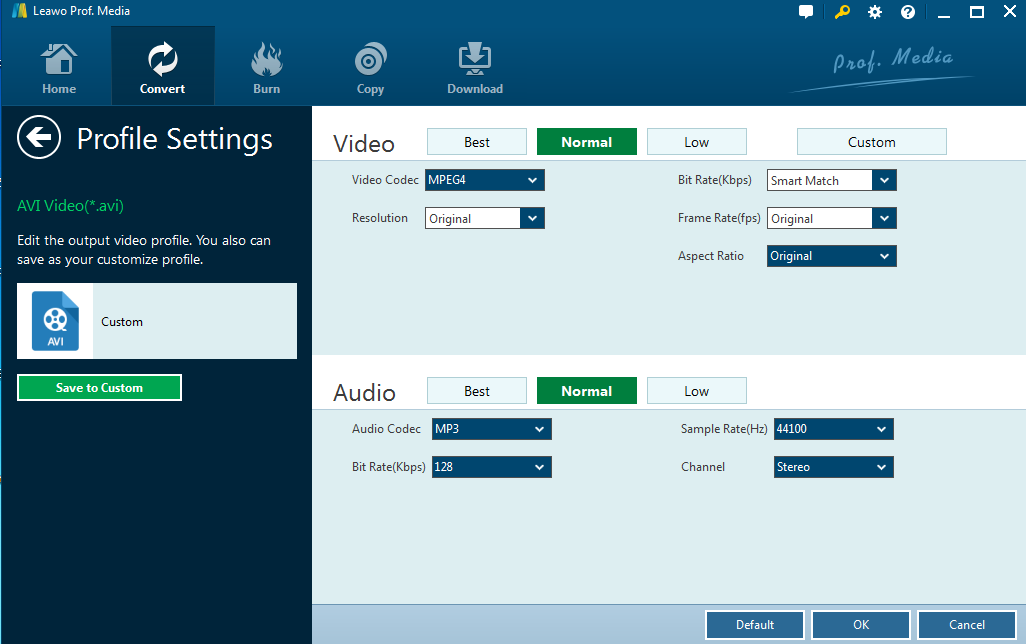Image resolution: width=1026 pixels, height=644 pixels.
Task: Click the help question mark icon
Action: click(x=908, y=12)
